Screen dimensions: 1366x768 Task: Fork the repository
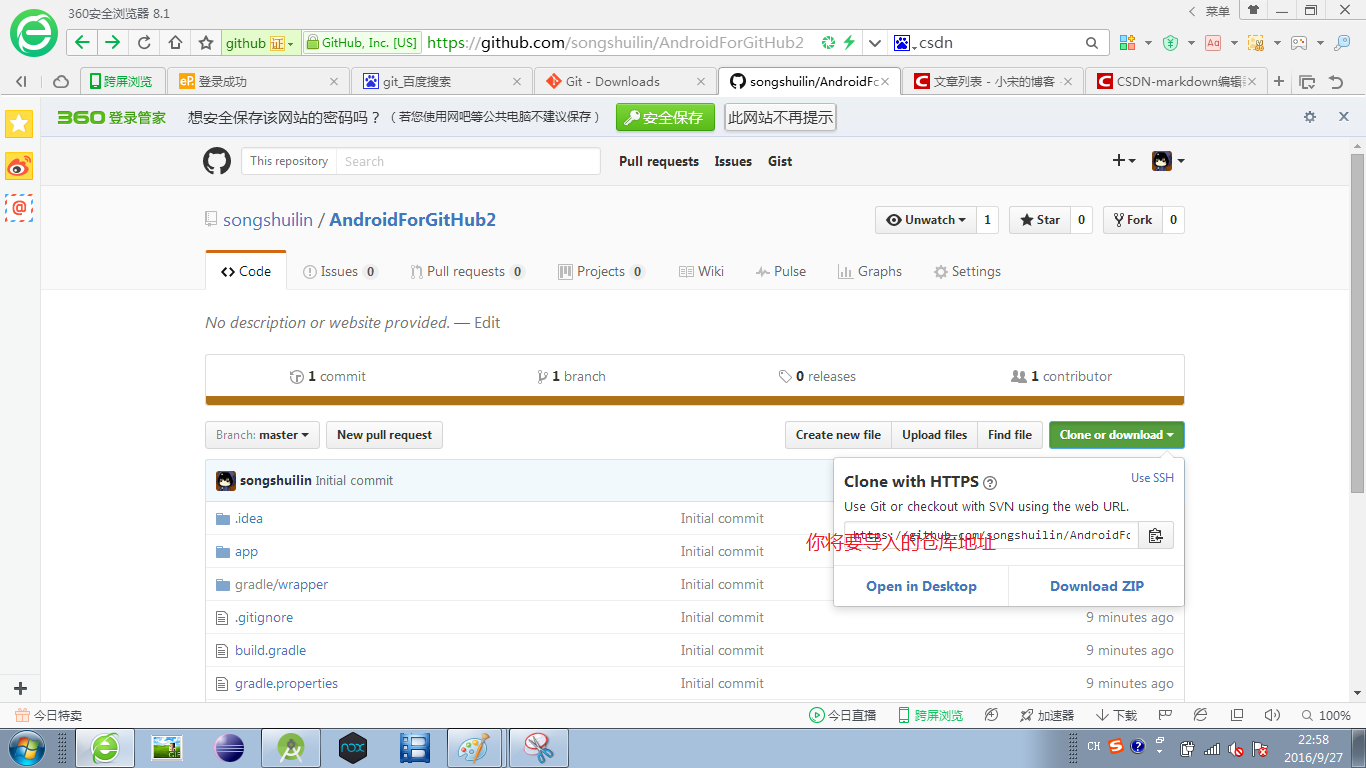tap(1132, 220)
